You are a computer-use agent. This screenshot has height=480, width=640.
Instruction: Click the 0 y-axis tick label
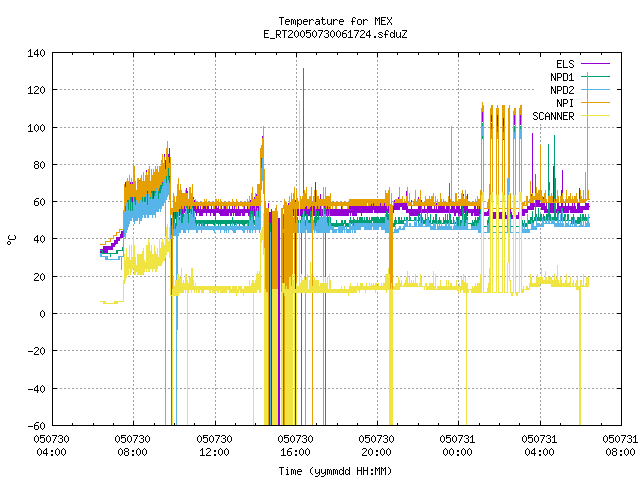pyautogui.click(x=42, y=314)
